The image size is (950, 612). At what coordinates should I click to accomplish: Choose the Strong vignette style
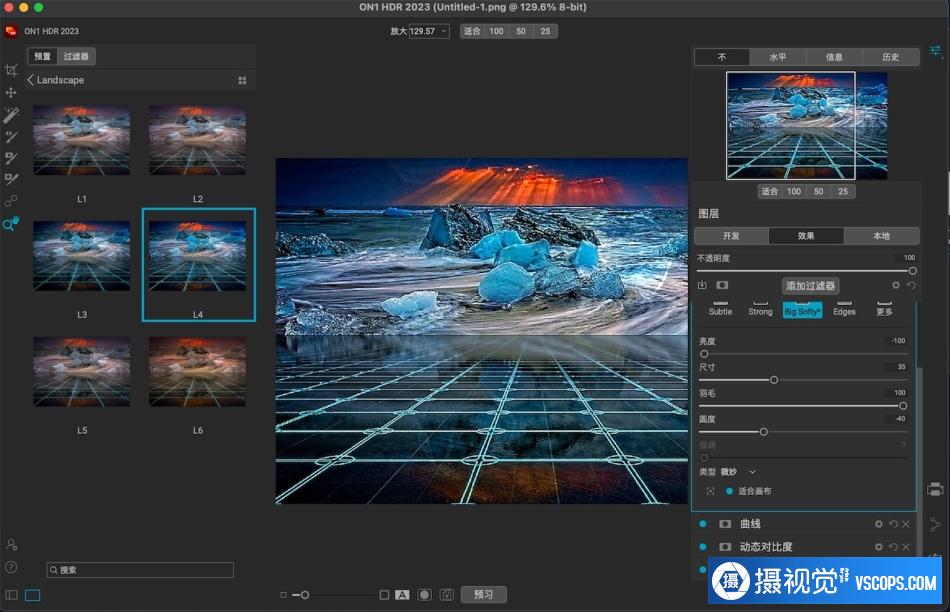(760, 309)
